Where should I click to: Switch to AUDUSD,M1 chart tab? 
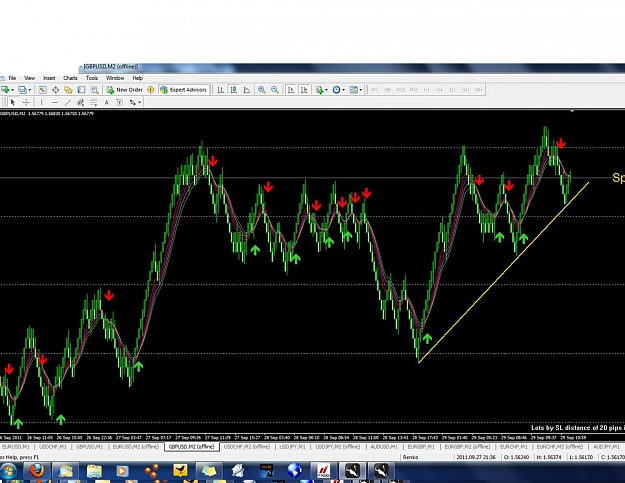[384, 447]
